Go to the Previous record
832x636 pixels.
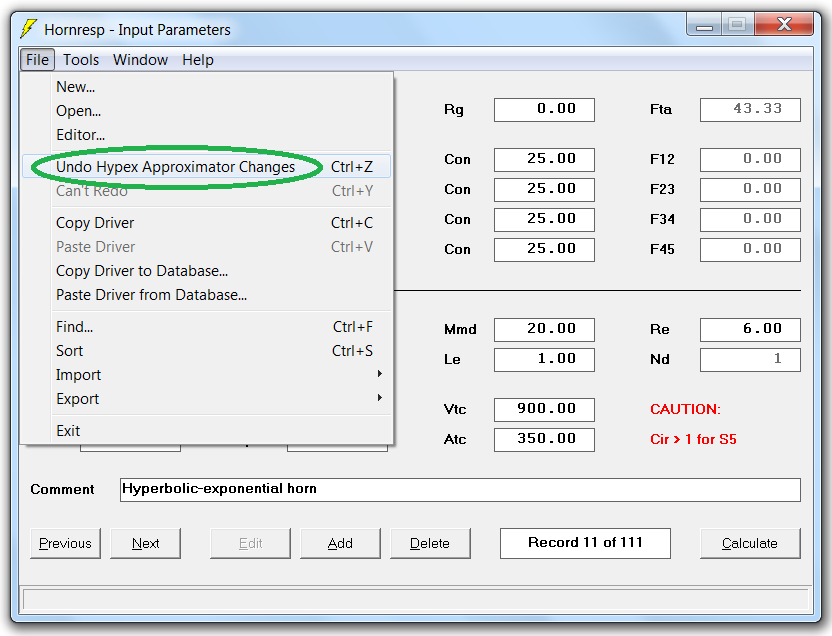65,543
